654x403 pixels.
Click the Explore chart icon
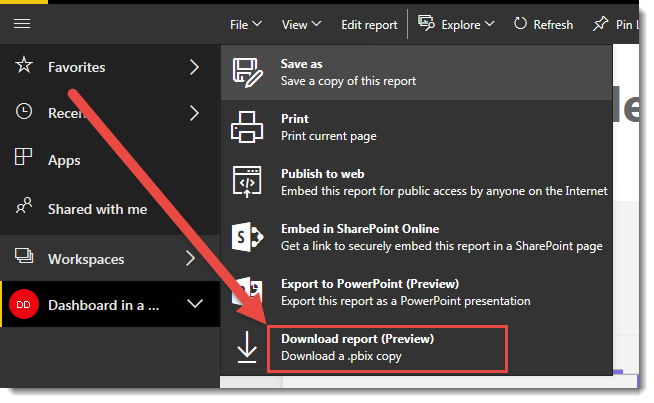click(x=426, y=23)
